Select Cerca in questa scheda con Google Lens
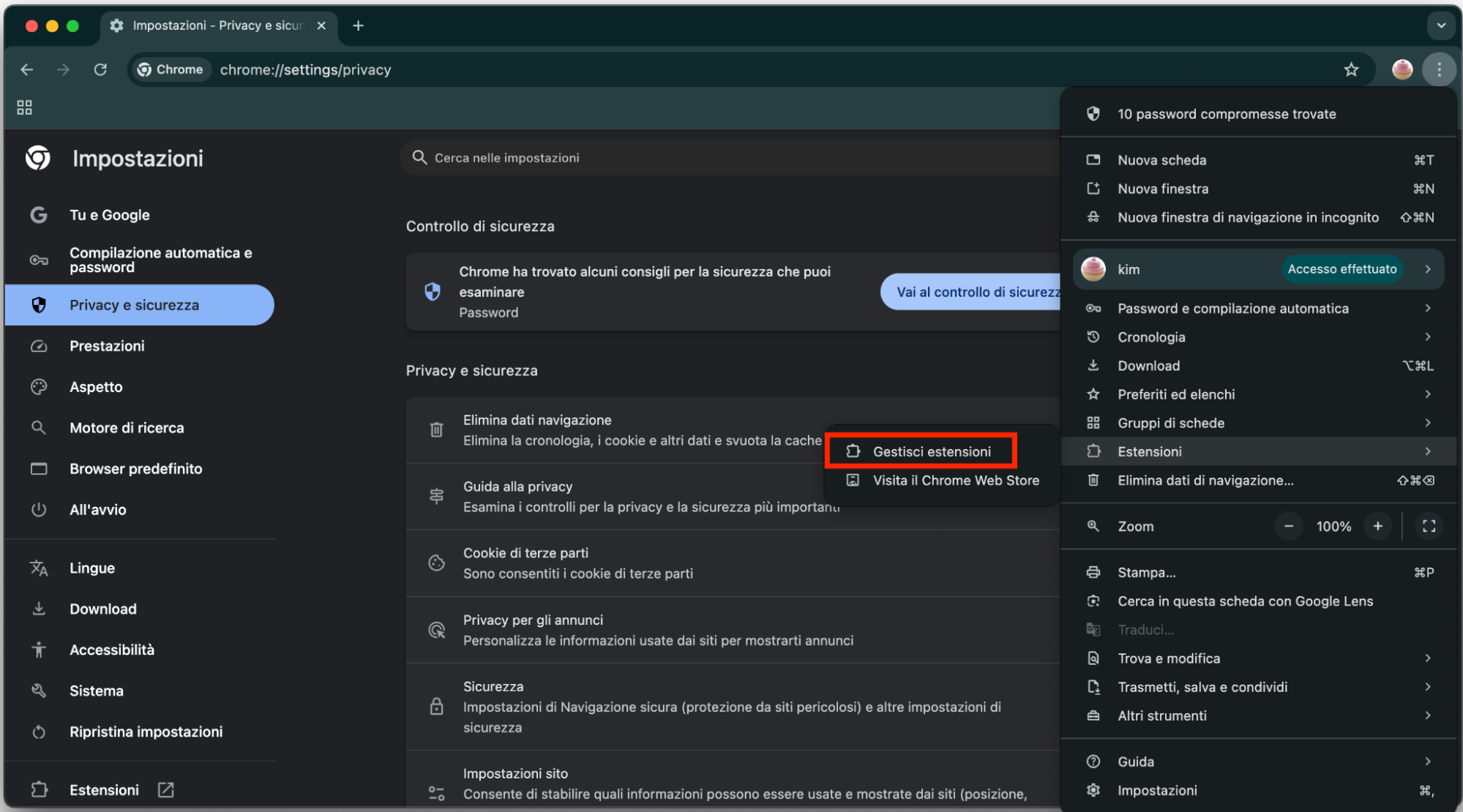 [x=1258, y=601]
